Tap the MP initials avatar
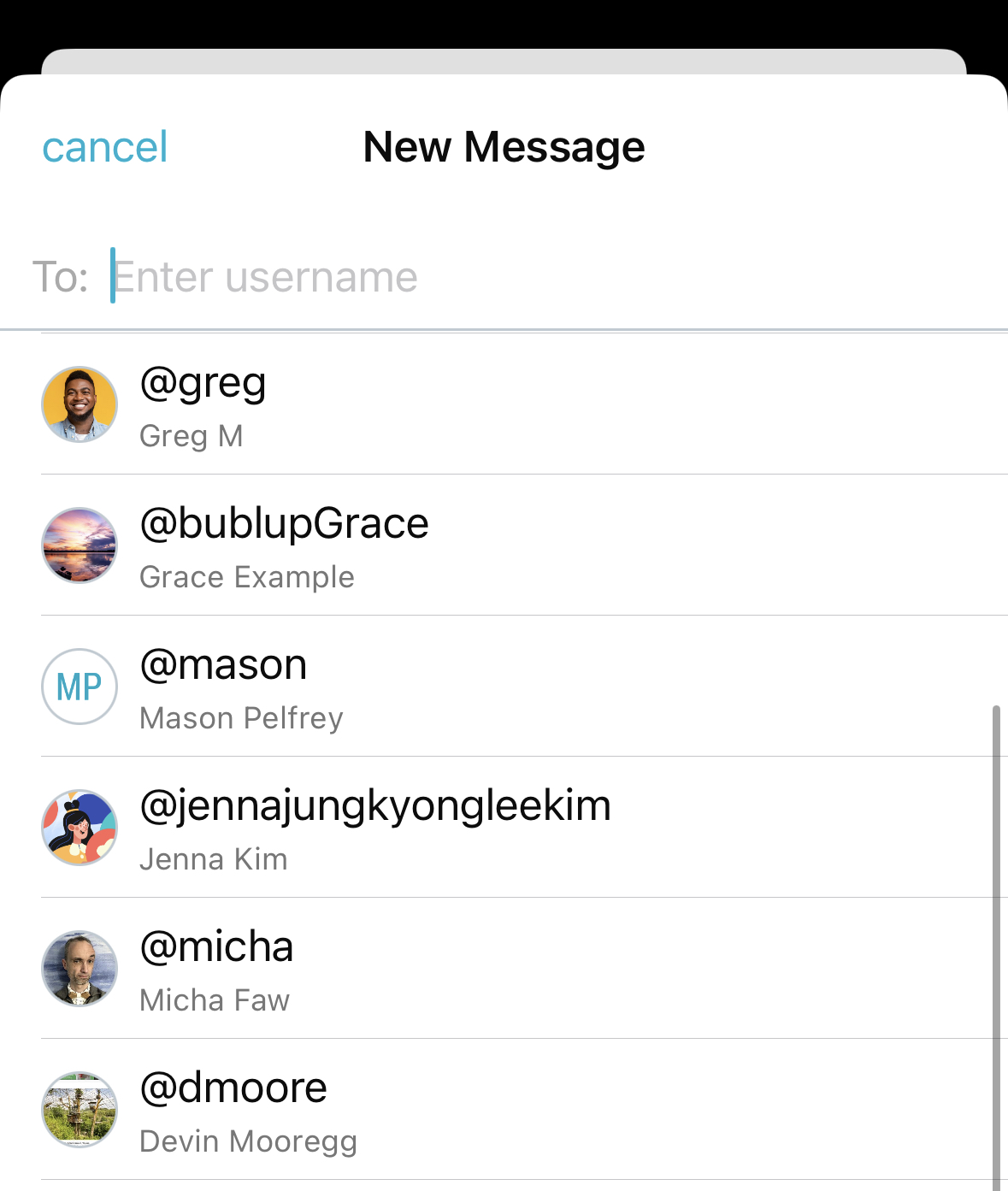 80,687
